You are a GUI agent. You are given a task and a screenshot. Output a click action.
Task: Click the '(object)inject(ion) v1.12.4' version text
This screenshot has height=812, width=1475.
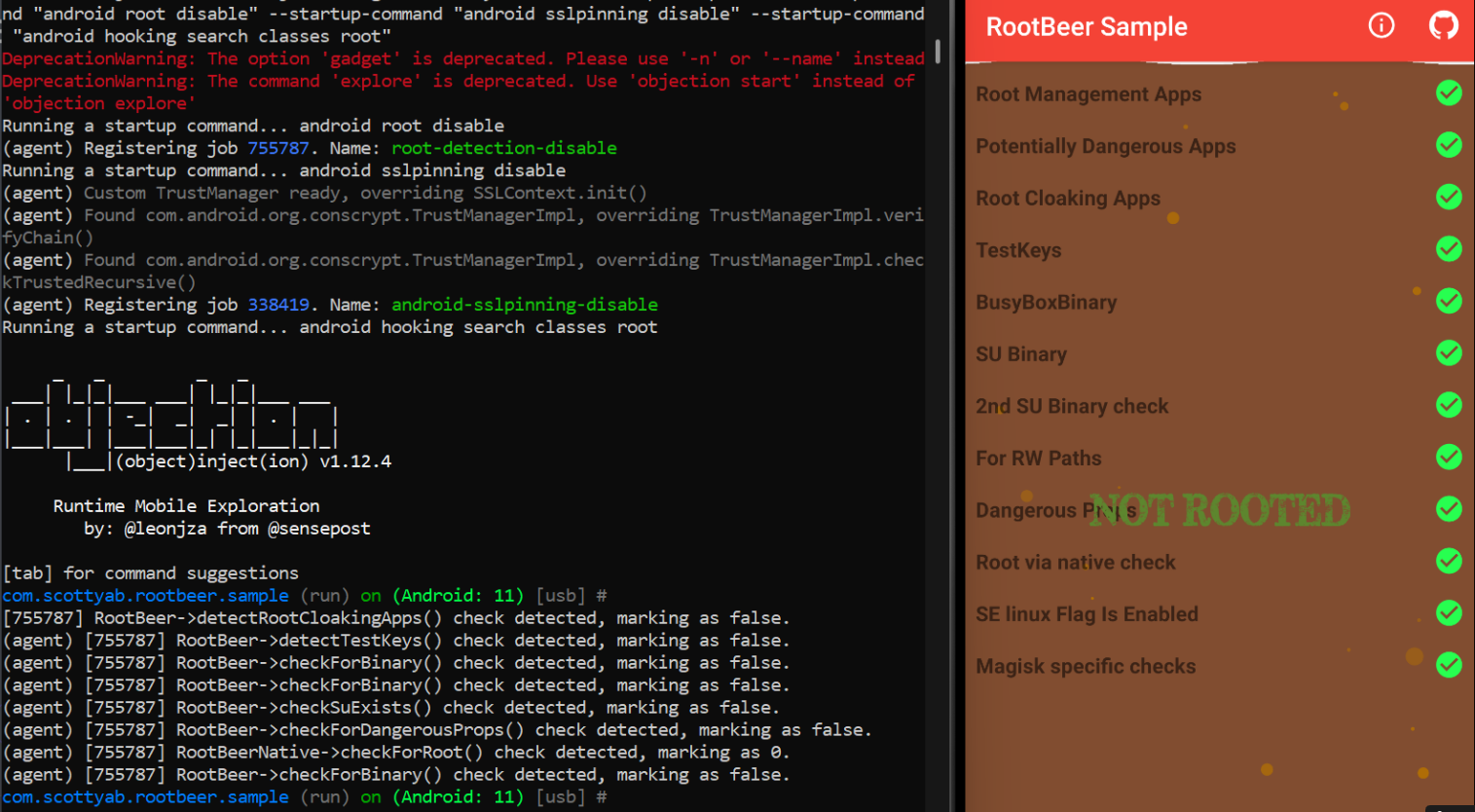coord(253,461)
